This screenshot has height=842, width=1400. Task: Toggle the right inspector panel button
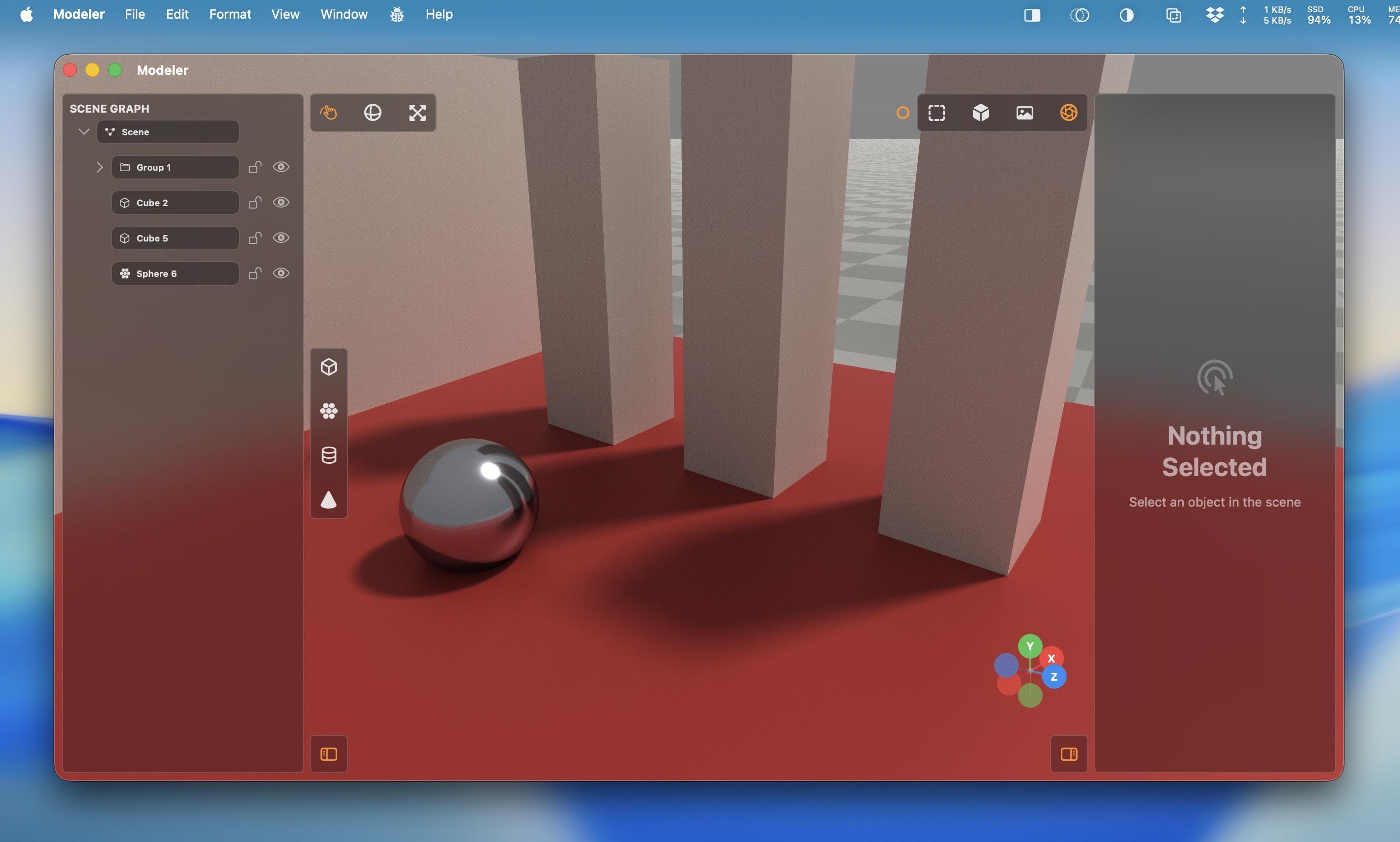point(1069,754)
